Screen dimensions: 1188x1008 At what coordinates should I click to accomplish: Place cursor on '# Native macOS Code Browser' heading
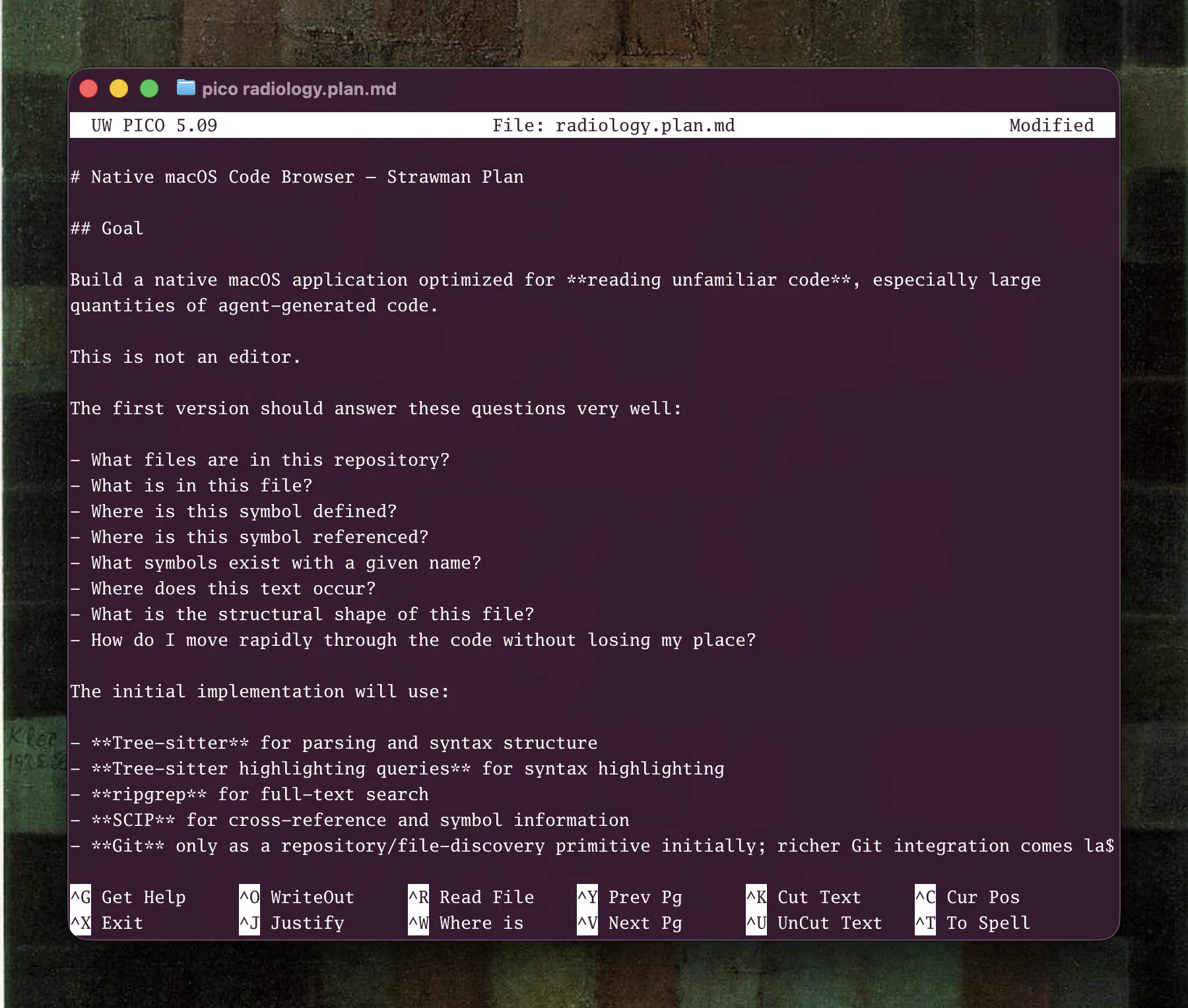click(x=297, y=177)
